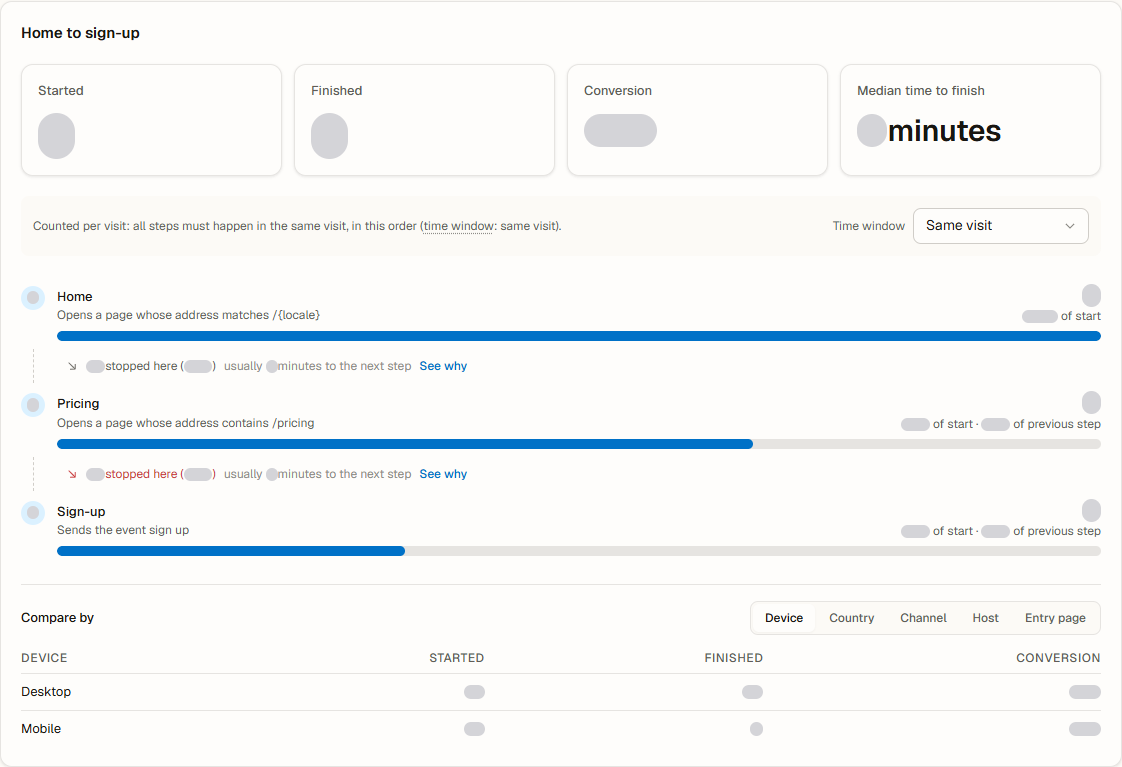Click the Home step circle marker
The width and height of the screenshot is (1122, 767).
coord(33,298)
